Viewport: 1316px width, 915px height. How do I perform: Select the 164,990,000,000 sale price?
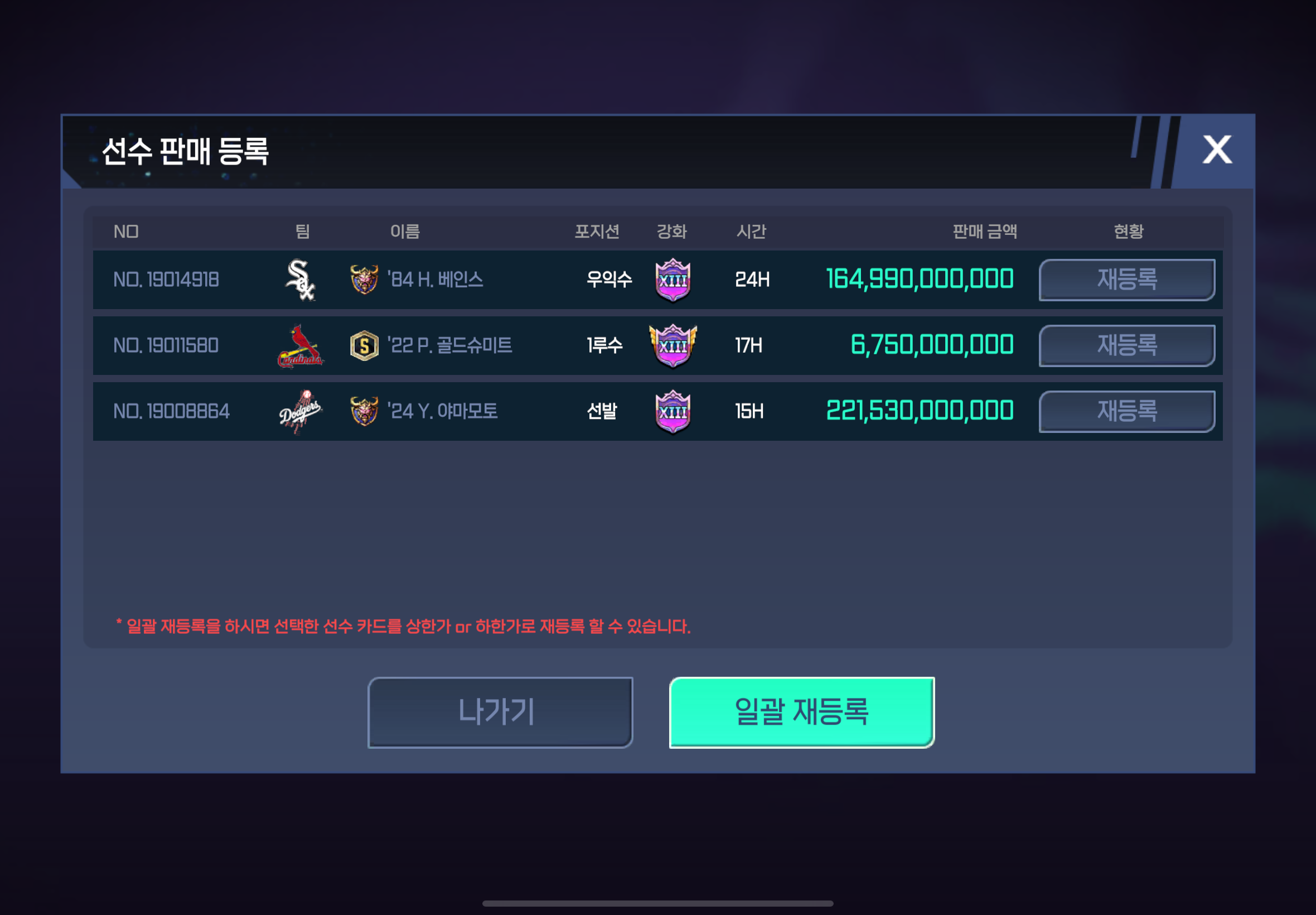click(920, 280)
